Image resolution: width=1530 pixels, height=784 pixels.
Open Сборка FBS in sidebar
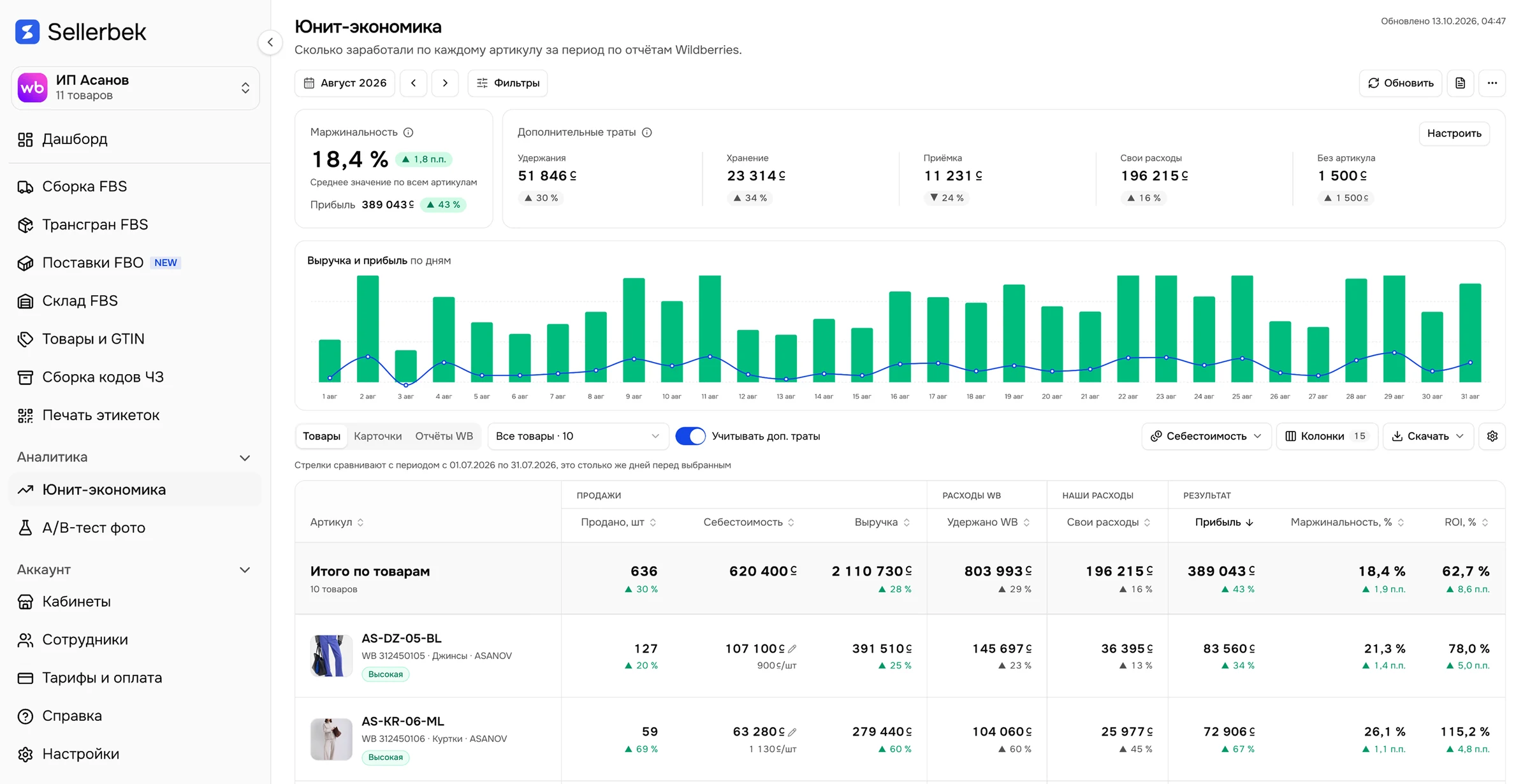[135, 187]
